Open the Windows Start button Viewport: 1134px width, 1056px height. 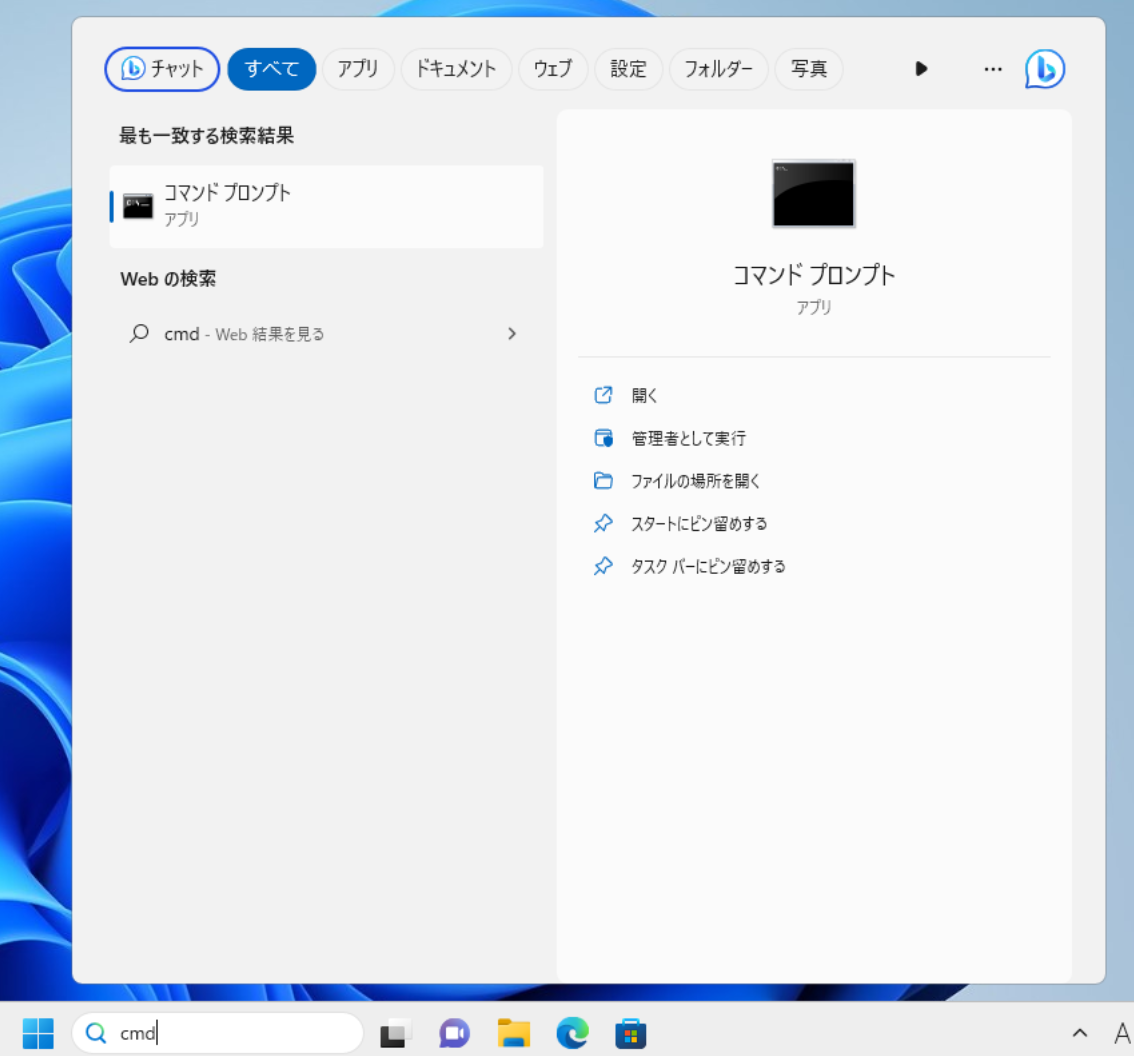(38, 1033)
